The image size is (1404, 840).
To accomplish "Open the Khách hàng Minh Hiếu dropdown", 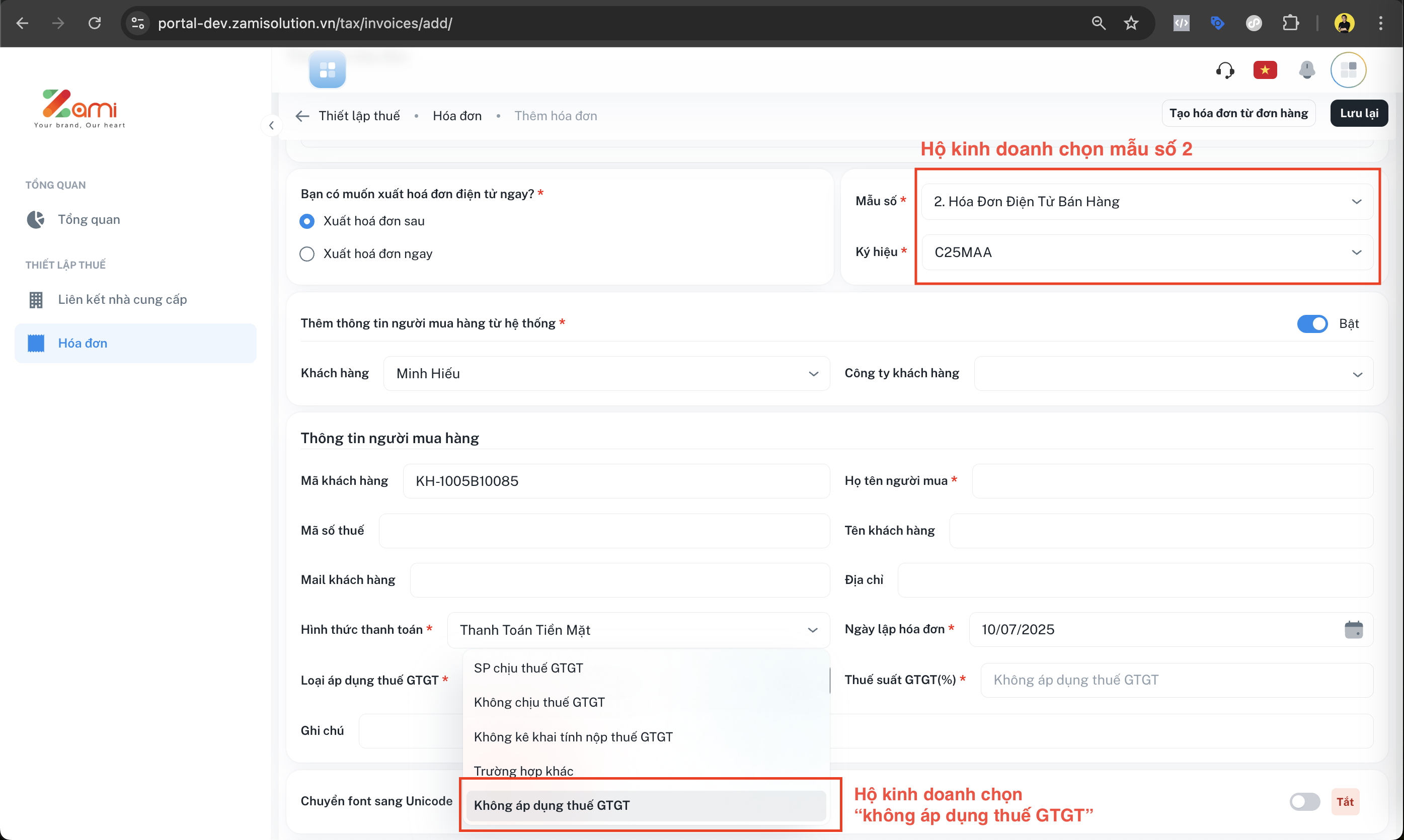I will coord(606,374).
